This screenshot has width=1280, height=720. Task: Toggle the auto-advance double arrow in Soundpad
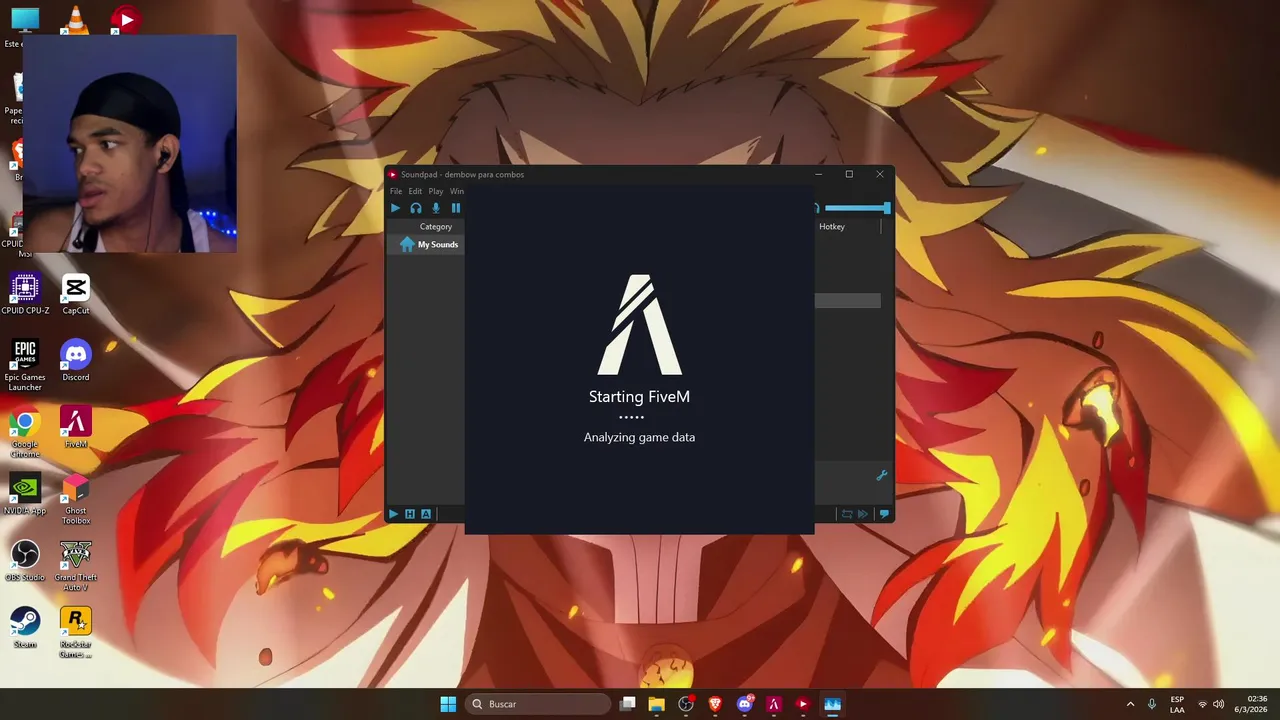click(x=863, y=514)
